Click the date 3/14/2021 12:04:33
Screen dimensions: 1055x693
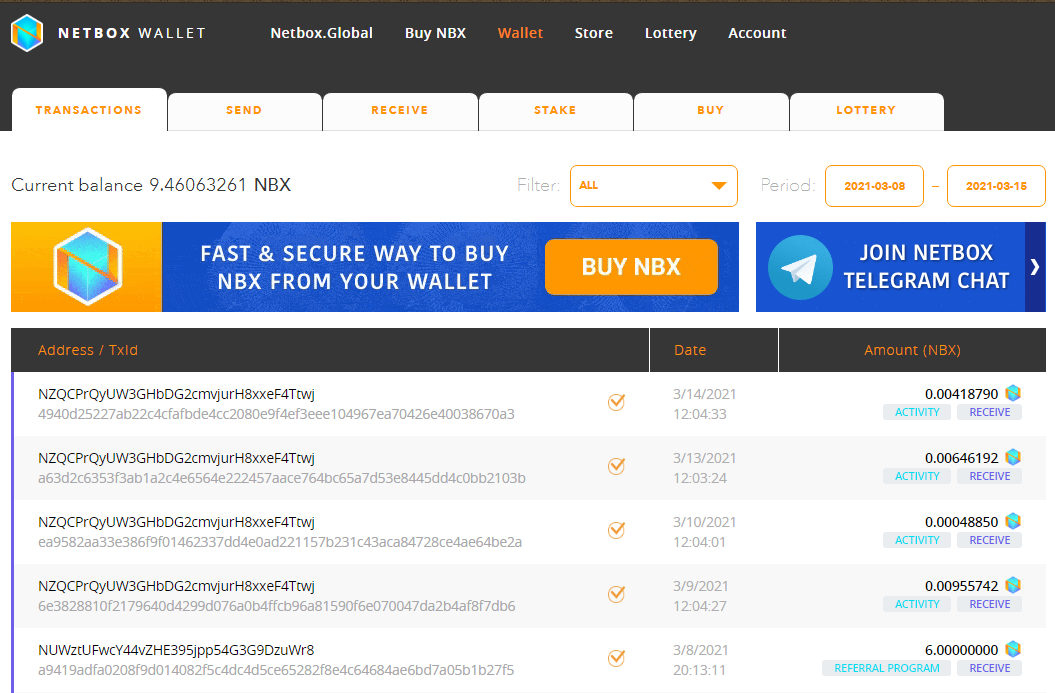pyautogui.click(x=704, y=404)
